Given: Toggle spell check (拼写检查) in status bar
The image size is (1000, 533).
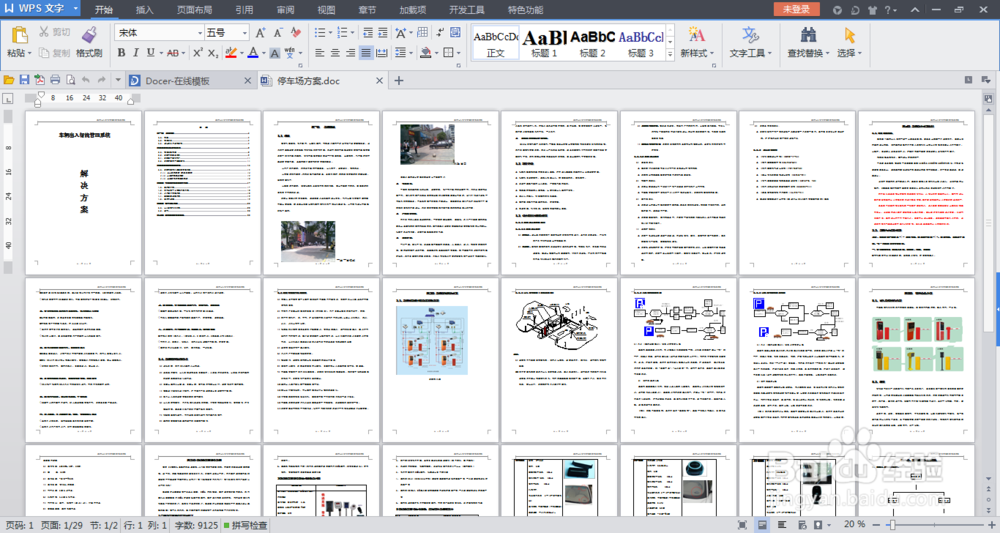Looking at the screenshot, I should pyautogui.click(x=246, y=525).
